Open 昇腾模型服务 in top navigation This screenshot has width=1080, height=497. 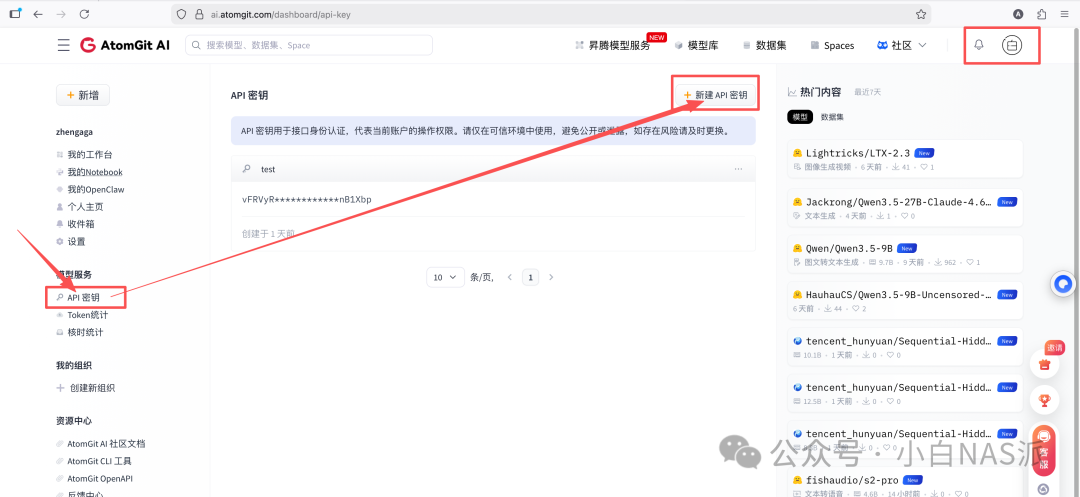[612, 45]
